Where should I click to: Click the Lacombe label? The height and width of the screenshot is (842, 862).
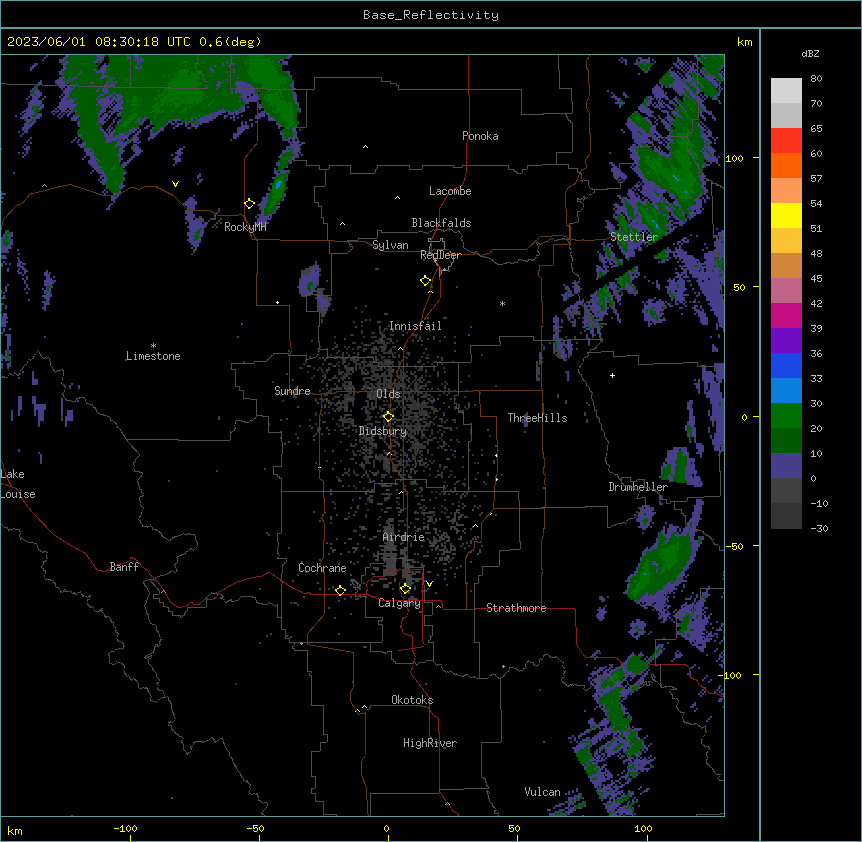pyautogui.click(x=450, y=191)
